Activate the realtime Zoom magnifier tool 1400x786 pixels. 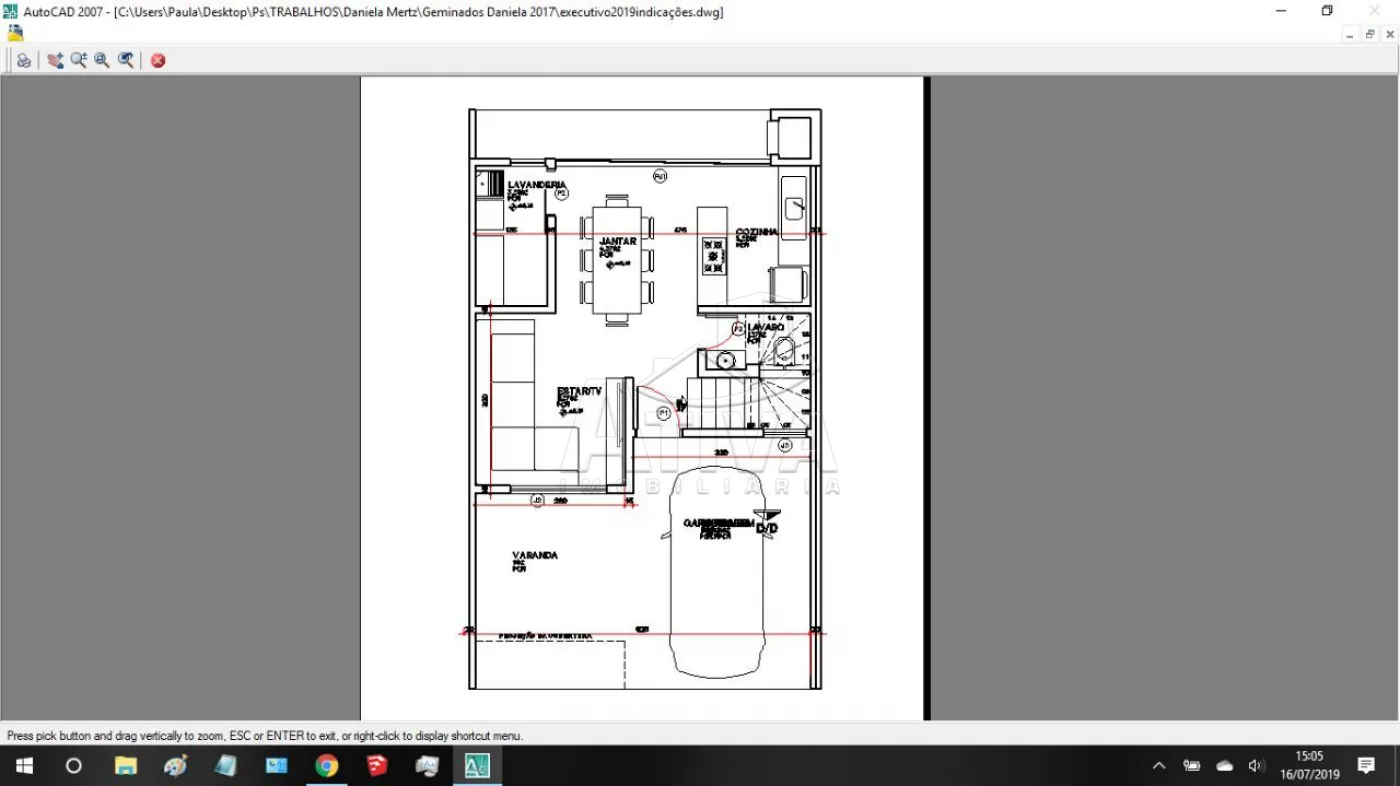(x=78, y=61)
